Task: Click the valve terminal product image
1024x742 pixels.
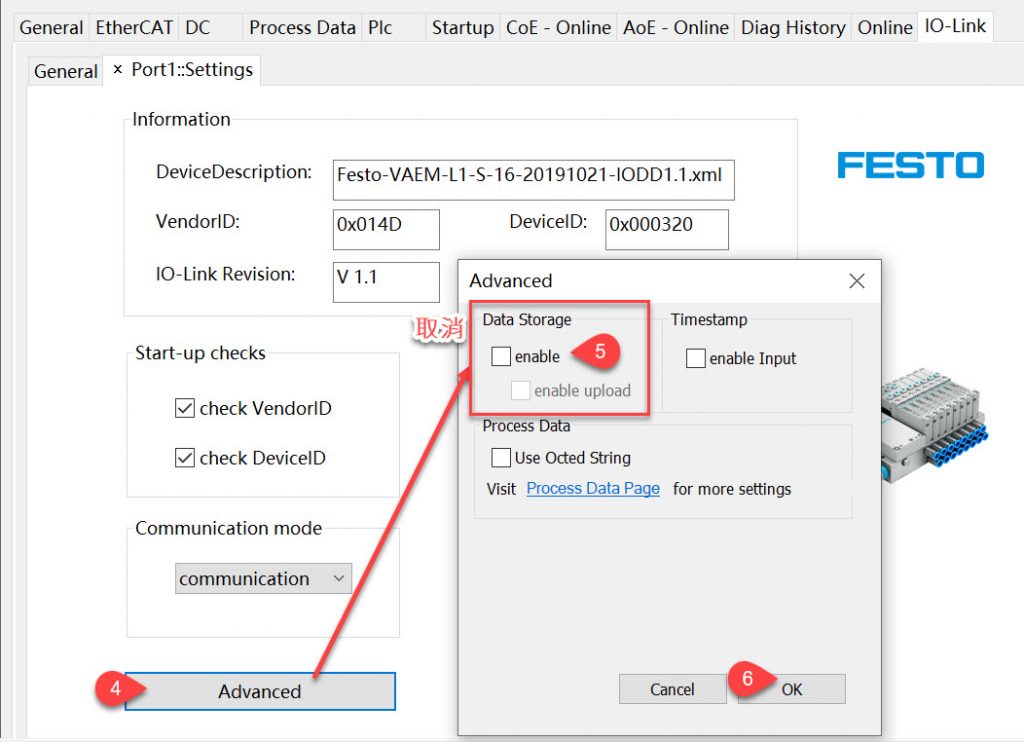Action: pyautogui.click(x=935, y=423)
